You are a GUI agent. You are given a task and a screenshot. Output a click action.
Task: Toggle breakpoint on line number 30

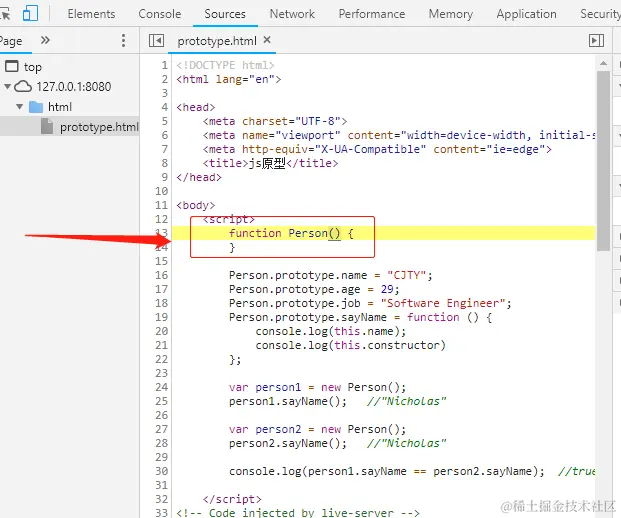coord(162,471)
